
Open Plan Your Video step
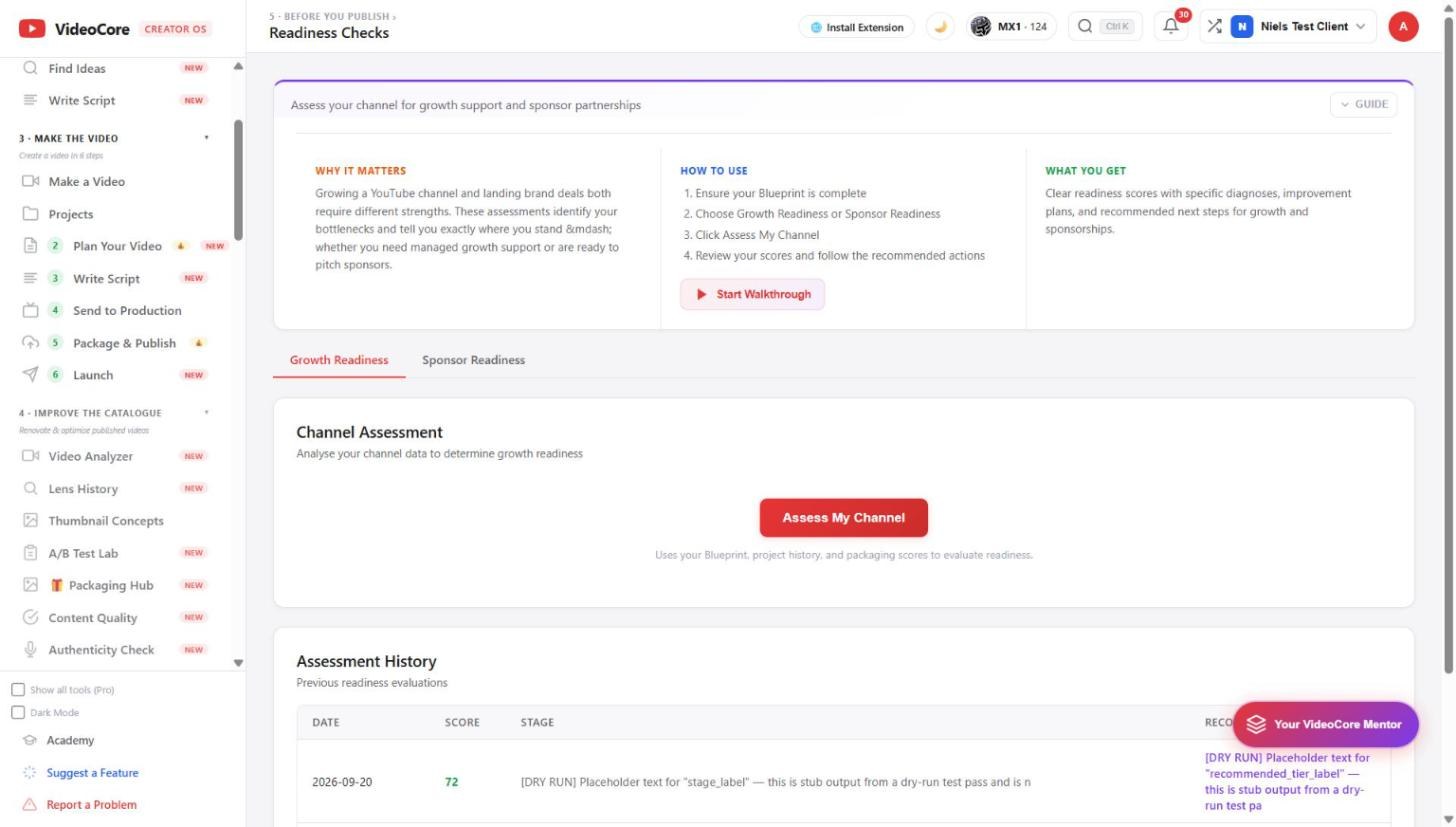pyautogui.click(x=117, y=246)
